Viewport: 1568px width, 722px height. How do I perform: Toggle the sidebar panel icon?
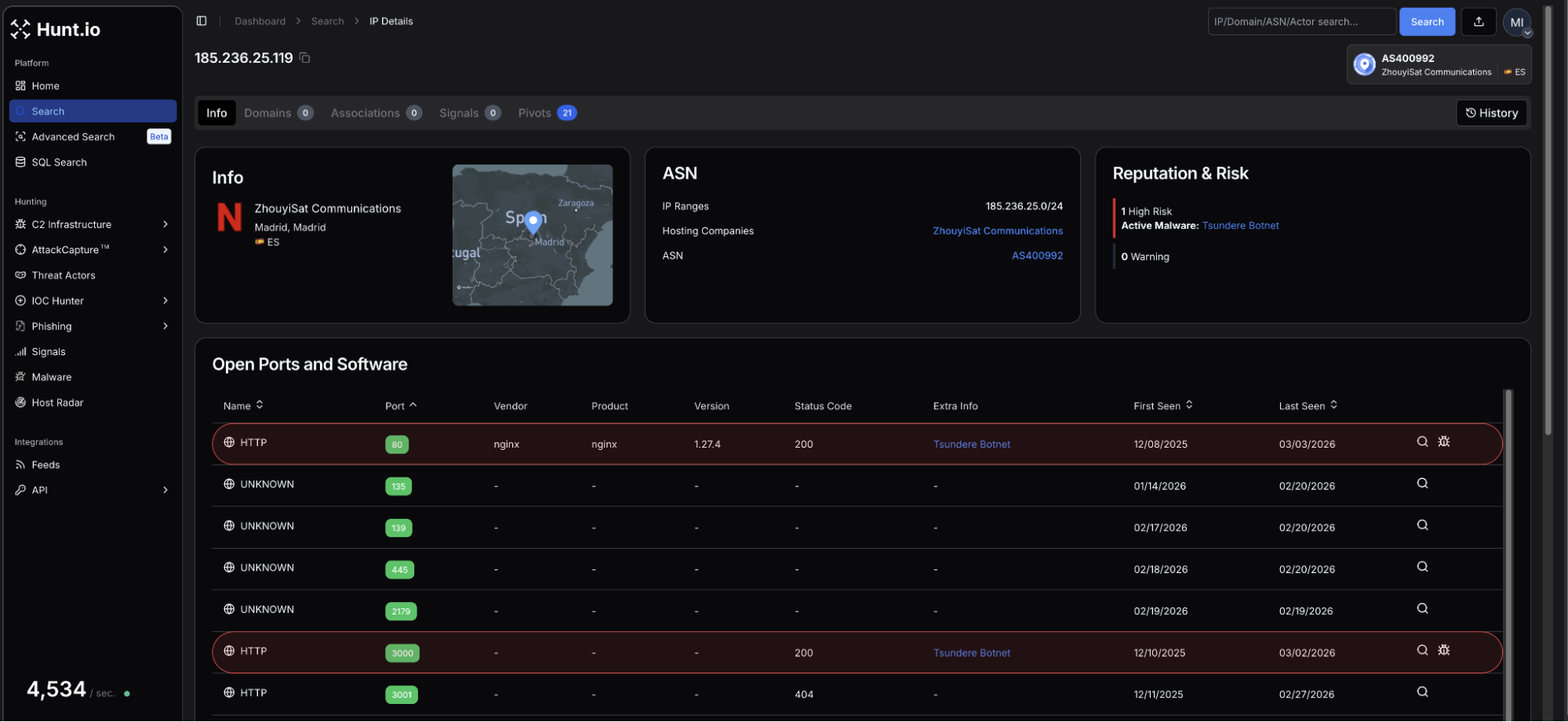[202, 21]
